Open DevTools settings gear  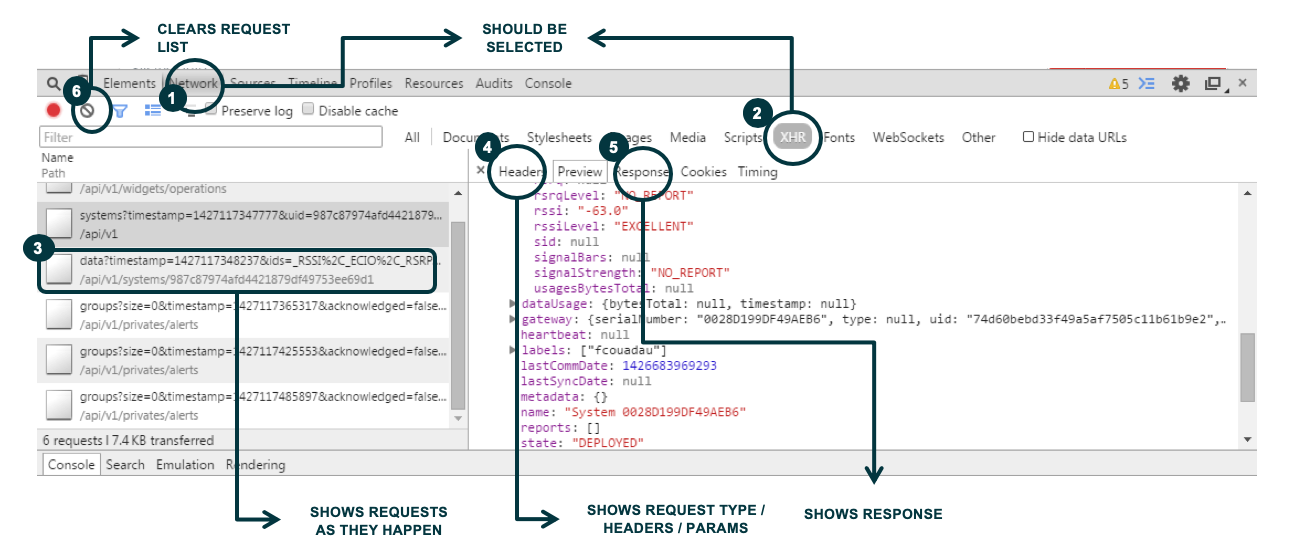click(1180, 84)
